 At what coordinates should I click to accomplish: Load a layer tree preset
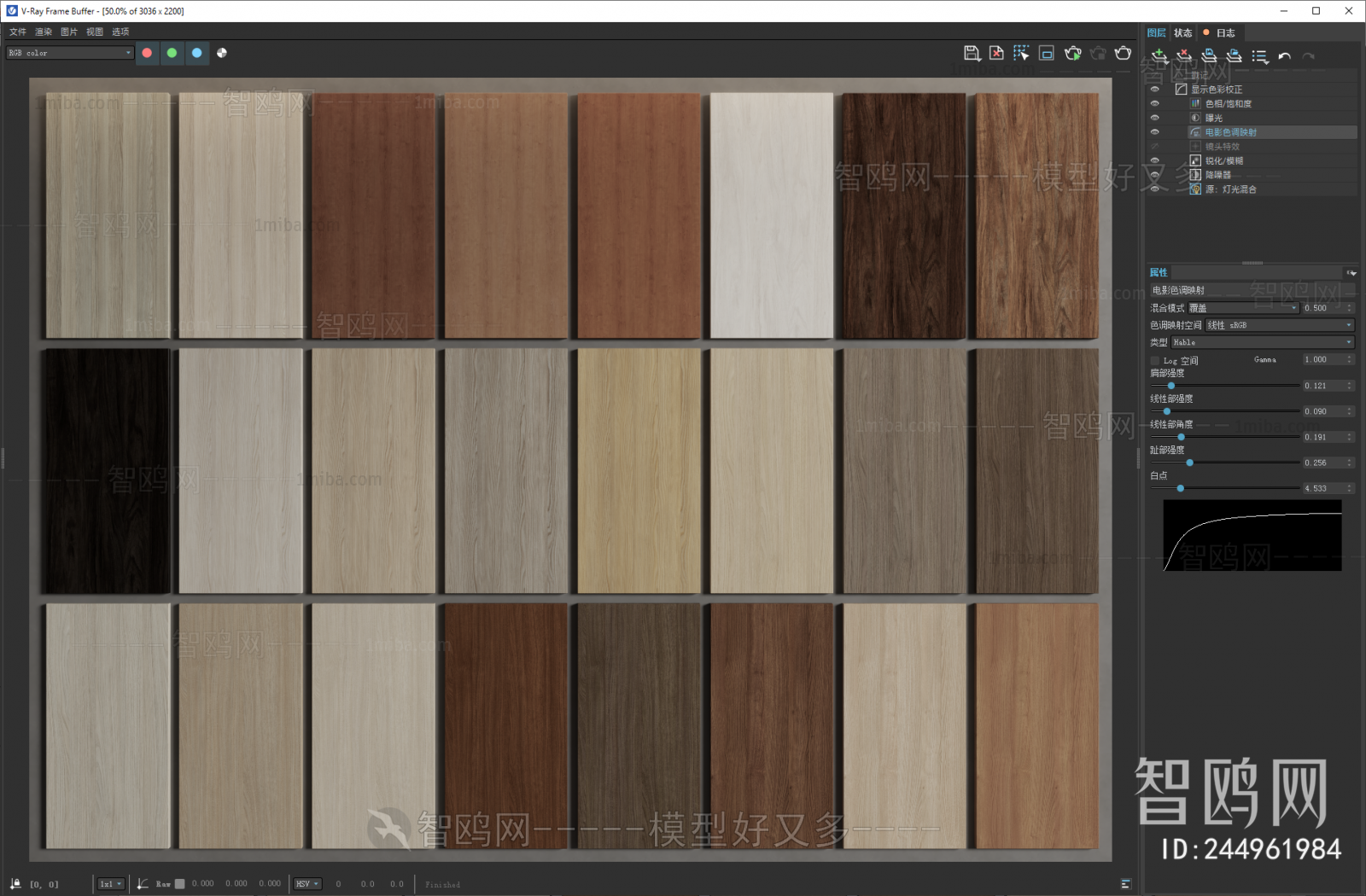[x=1235, y=56]
